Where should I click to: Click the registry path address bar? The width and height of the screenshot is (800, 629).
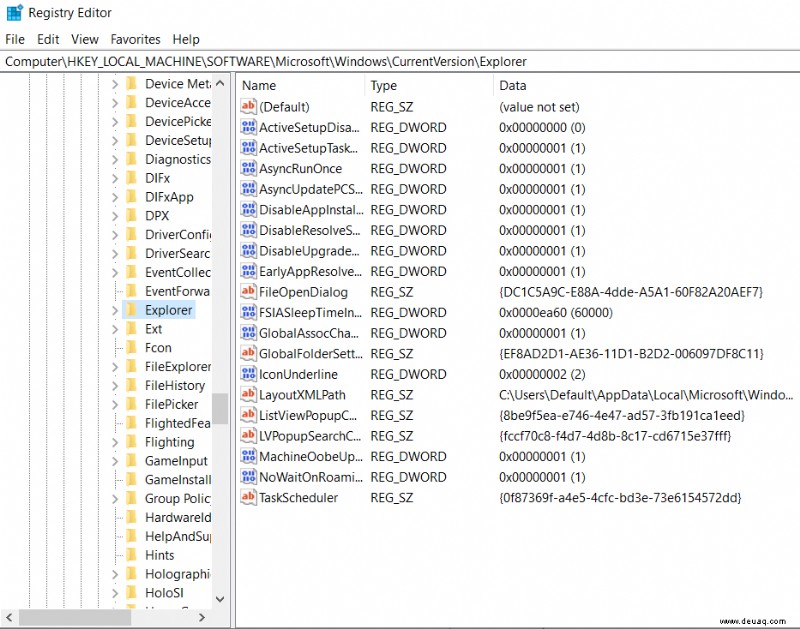click(400, 62)
